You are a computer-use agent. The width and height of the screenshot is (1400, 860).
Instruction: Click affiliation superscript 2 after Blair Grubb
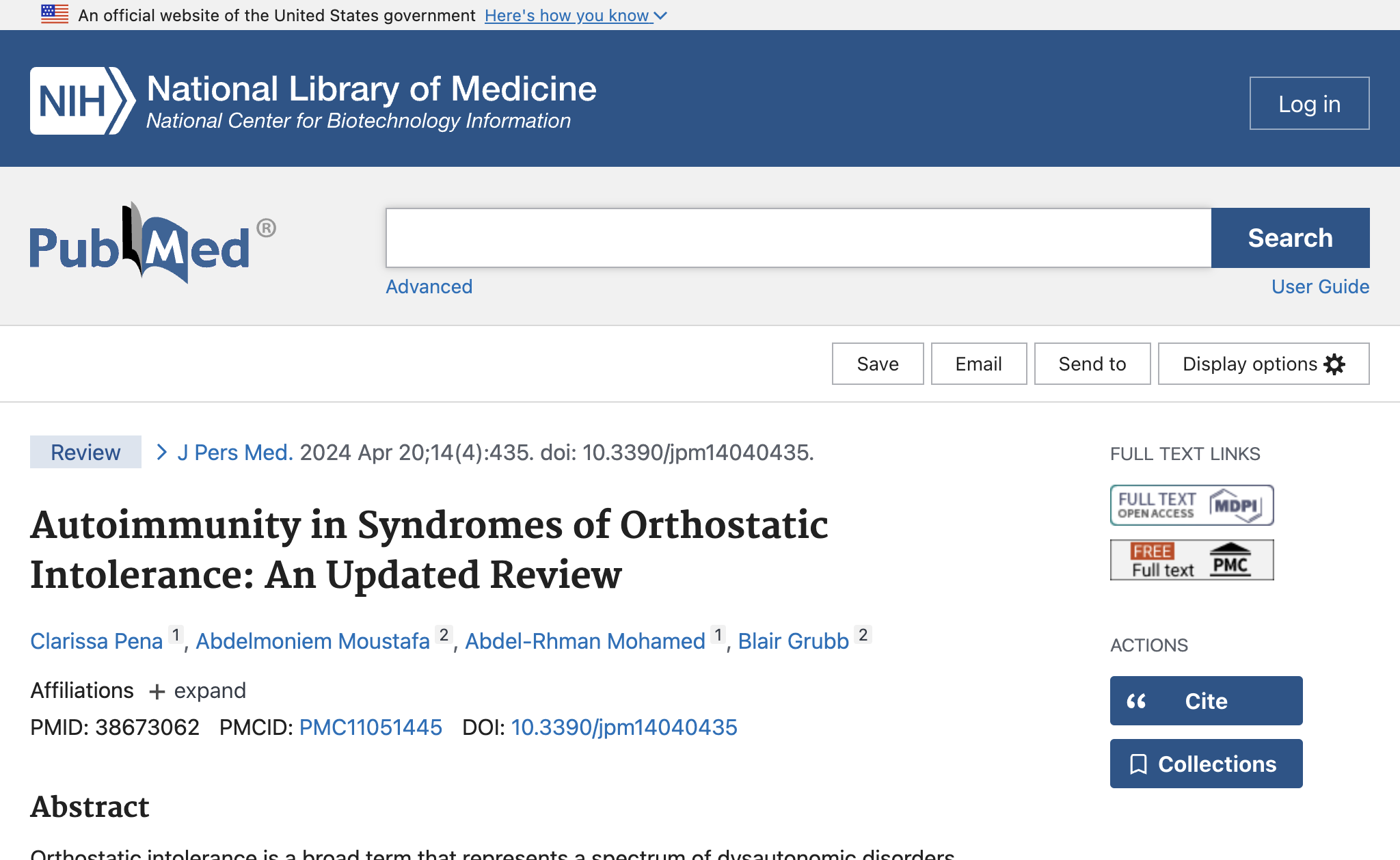tap(863, 635)
